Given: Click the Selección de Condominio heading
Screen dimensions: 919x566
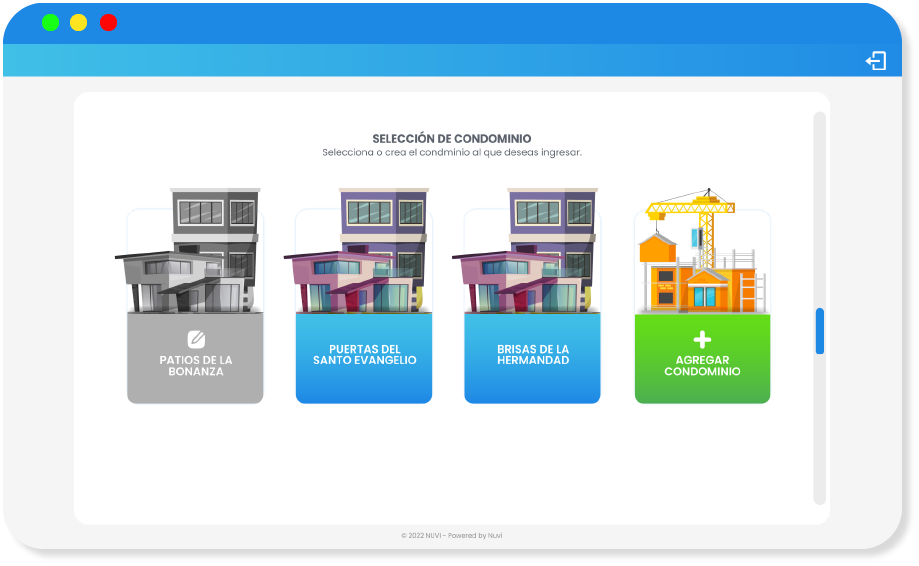Looking at the screenshot, I should coord(452,139).
